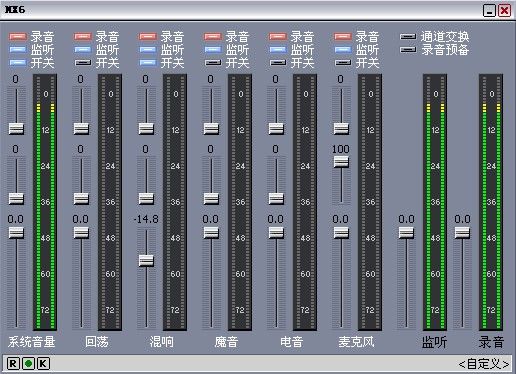This screenshot has width=516, height=374.
Task: Toggle 监听 for the 回荡 channel
Action: click(x=83, y=50)
